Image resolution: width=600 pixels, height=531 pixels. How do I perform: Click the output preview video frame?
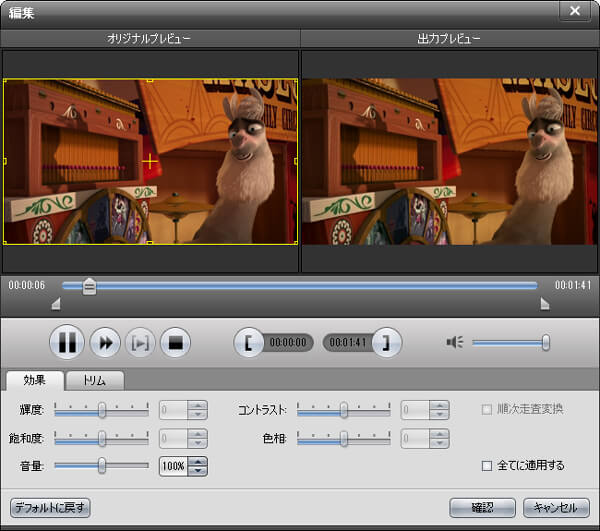click(450, 162)
